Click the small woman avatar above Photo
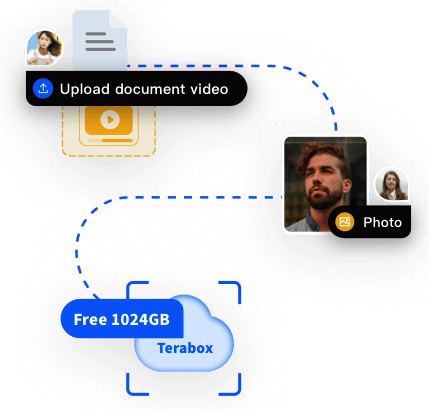The image size is (429, 409). [392, 185]
